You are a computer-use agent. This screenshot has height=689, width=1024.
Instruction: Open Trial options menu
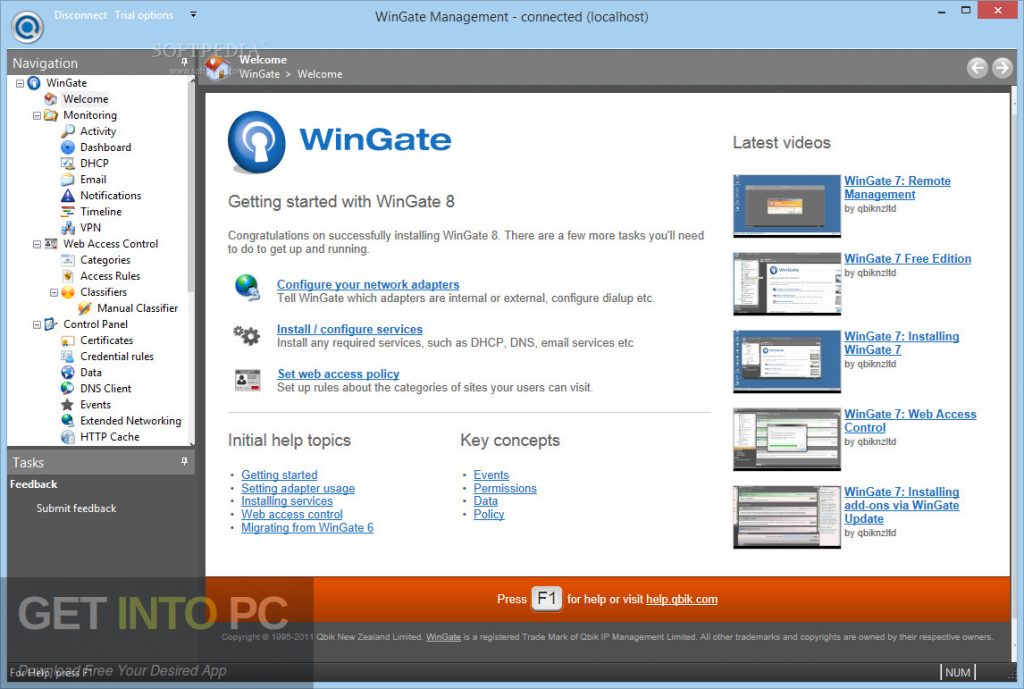pyautogui.click(x=144, y=15)
